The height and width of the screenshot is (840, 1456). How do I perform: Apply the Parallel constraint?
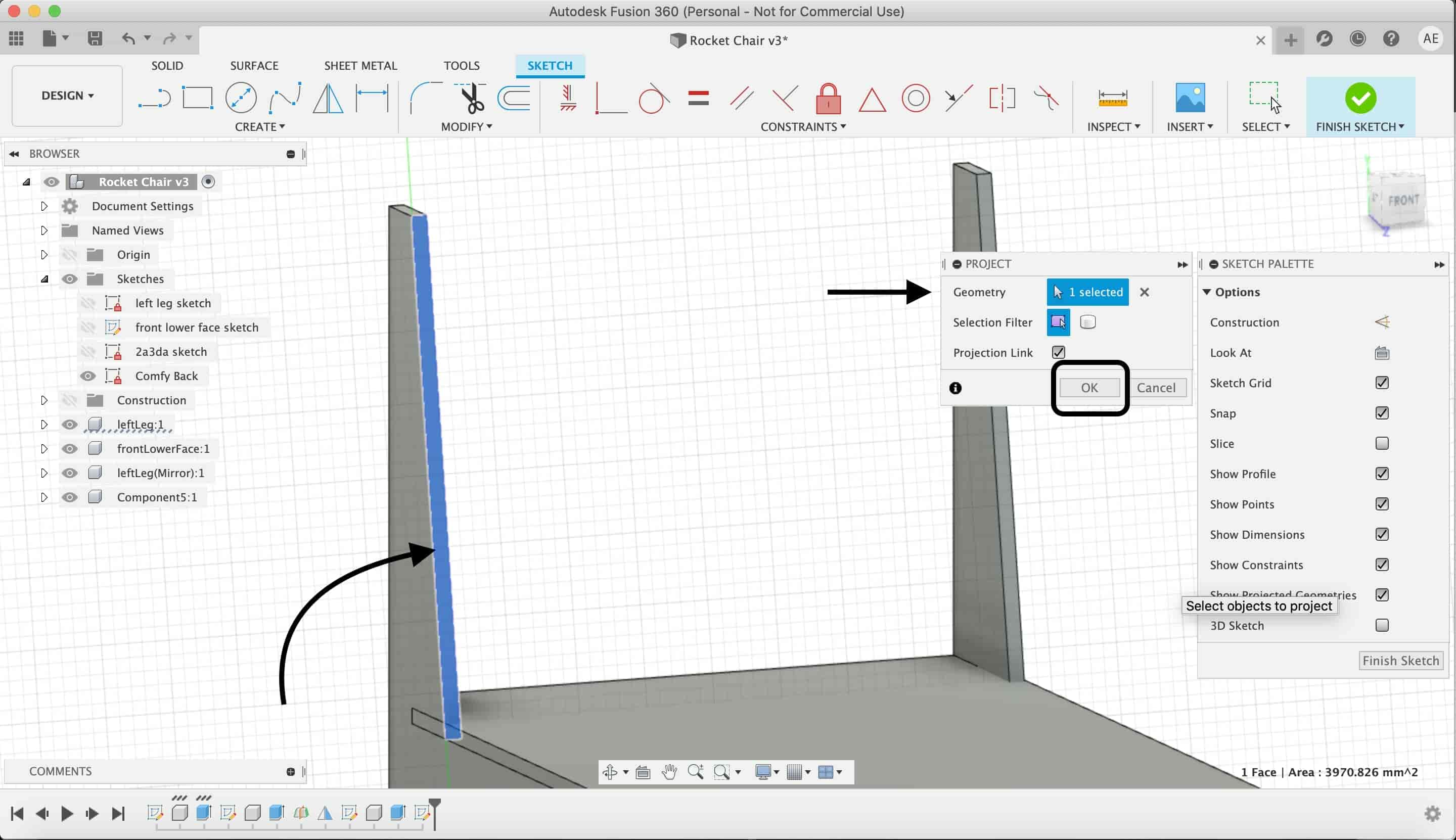click(x=742, y=98)
